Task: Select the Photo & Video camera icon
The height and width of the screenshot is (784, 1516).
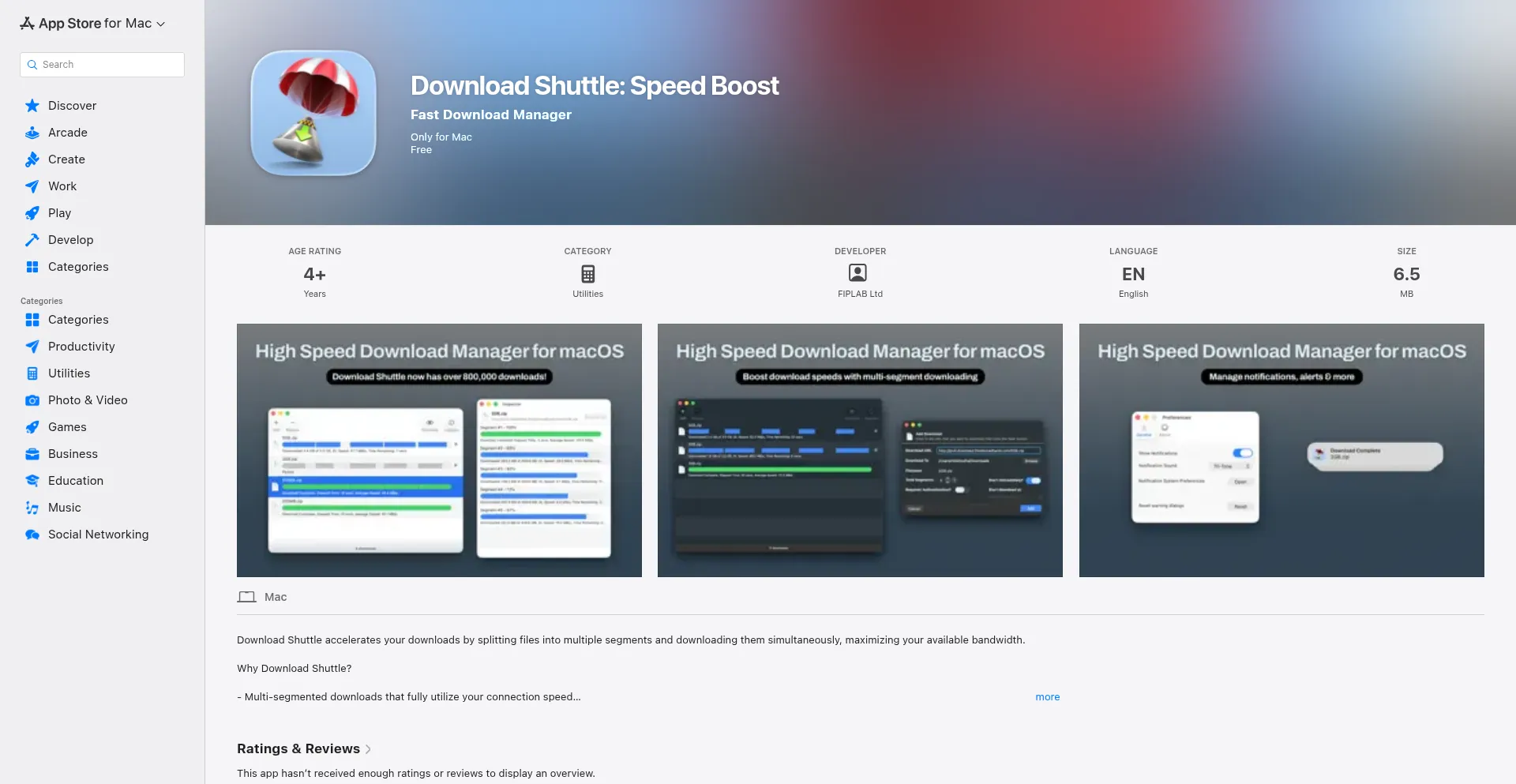Action: tap(32, 400)
